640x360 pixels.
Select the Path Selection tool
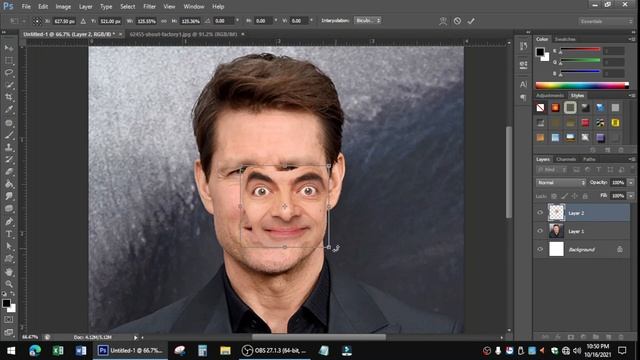pyautogui.click(x=9, y=246)
